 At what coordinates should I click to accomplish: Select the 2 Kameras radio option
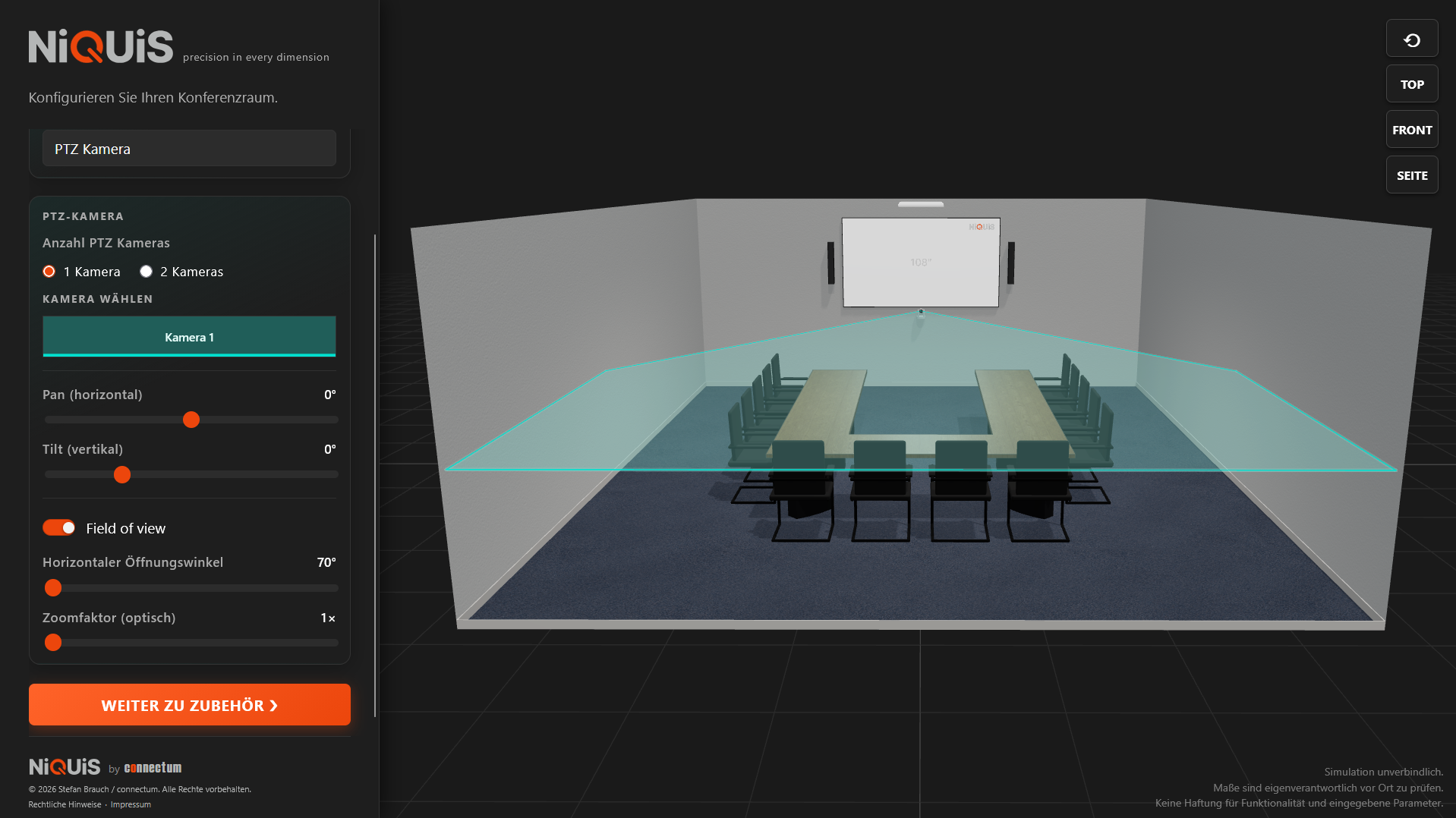147,272
